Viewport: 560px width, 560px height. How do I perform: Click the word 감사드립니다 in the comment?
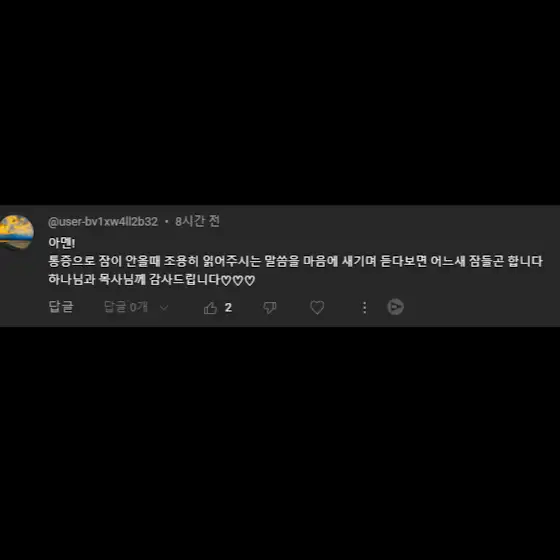(184, 279)
